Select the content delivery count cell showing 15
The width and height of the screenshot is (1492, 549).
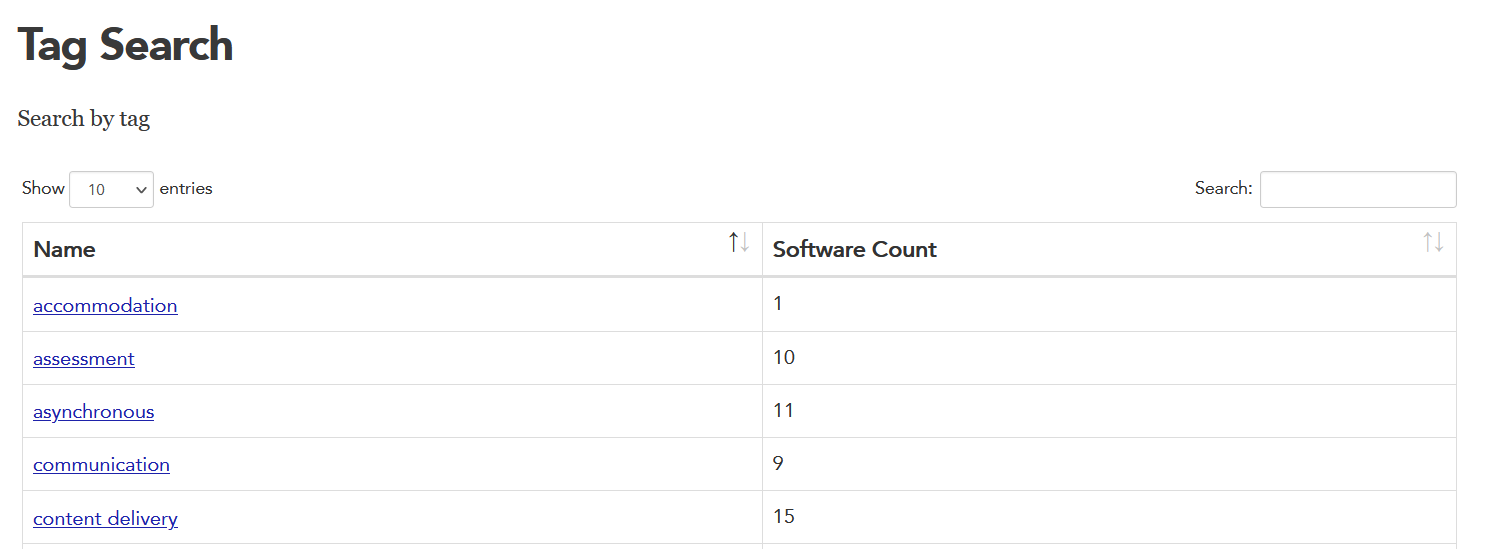784,516
